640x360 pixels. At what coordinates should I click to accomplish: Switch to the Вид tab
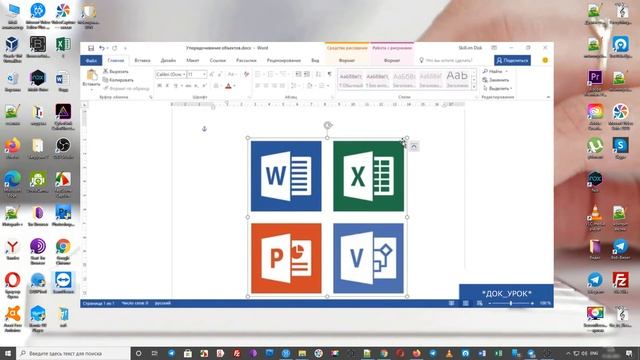[315, 60]
